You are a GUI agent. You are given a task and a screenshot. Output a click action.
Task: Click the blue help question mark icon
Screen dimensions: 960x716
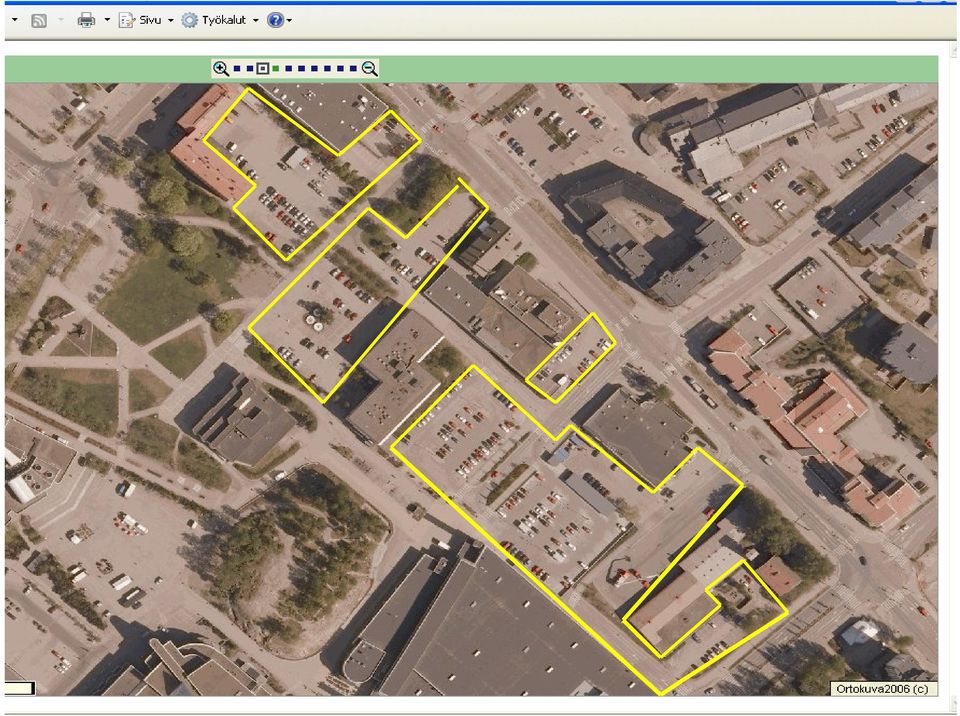point(276,20)
